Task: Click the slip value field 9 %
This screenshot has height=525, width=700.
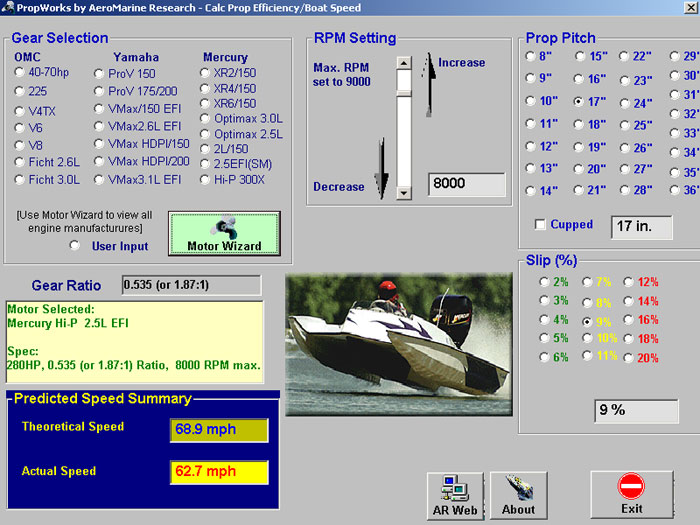Action: click(x=636, y=411)
